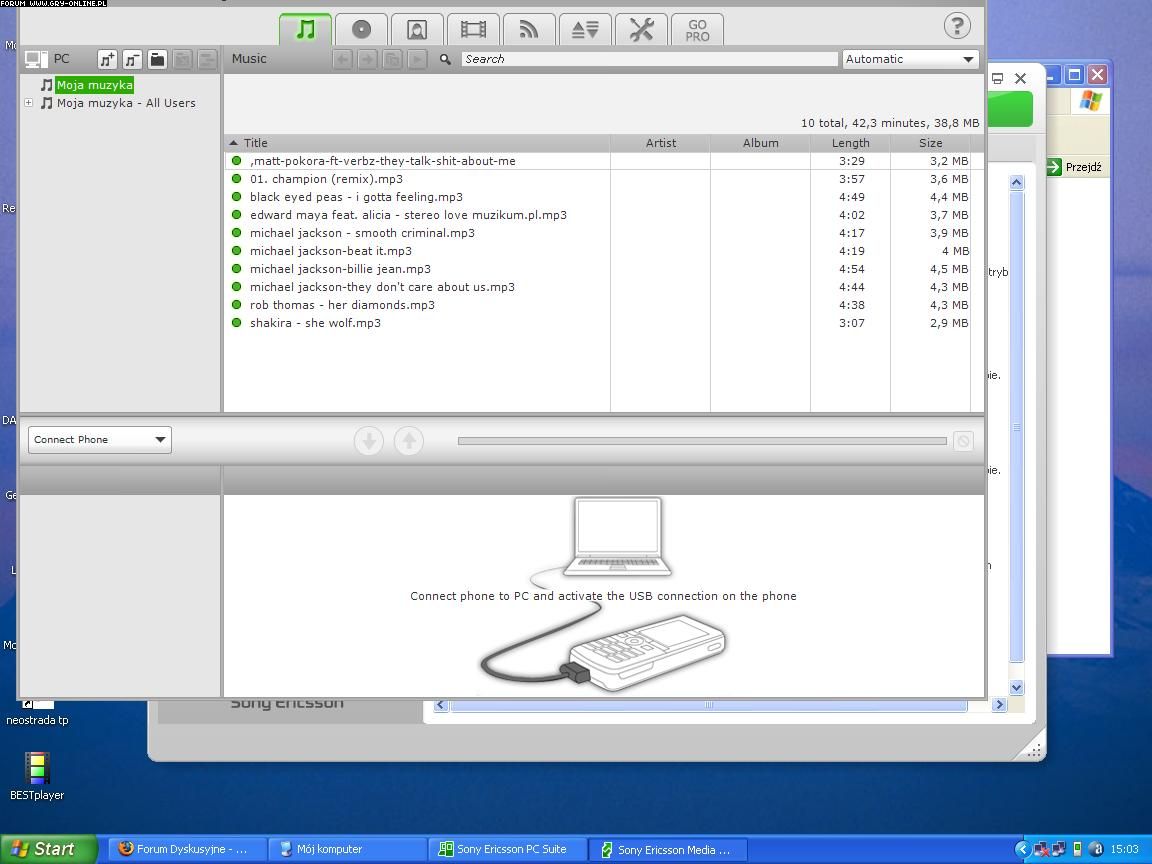Click in the Search input field
The height and width of the screenshot is (864, 1152).
tap(649, 59)
